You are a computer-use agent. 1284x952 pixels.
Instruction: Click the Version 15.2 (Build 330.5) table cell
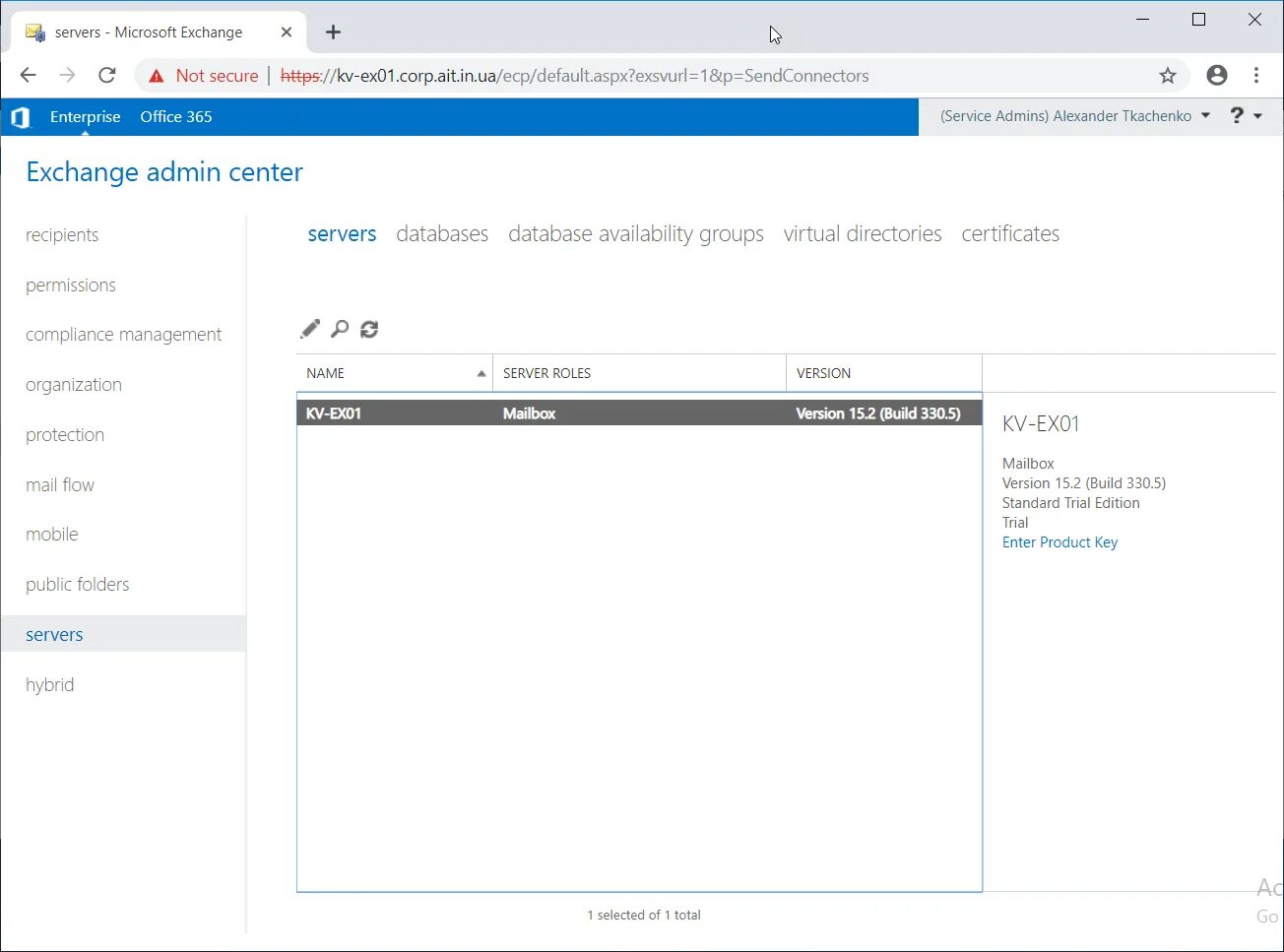point(878,413)
